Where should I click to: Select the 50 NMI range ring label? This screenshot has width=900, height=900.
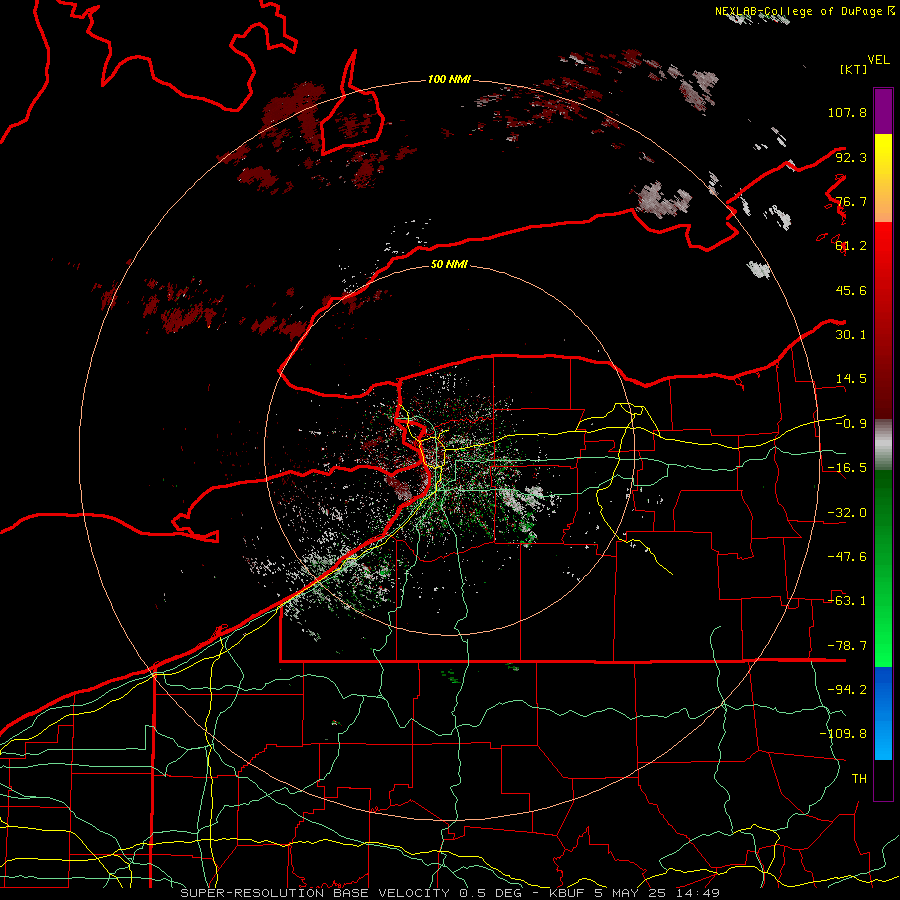(449, 264)
